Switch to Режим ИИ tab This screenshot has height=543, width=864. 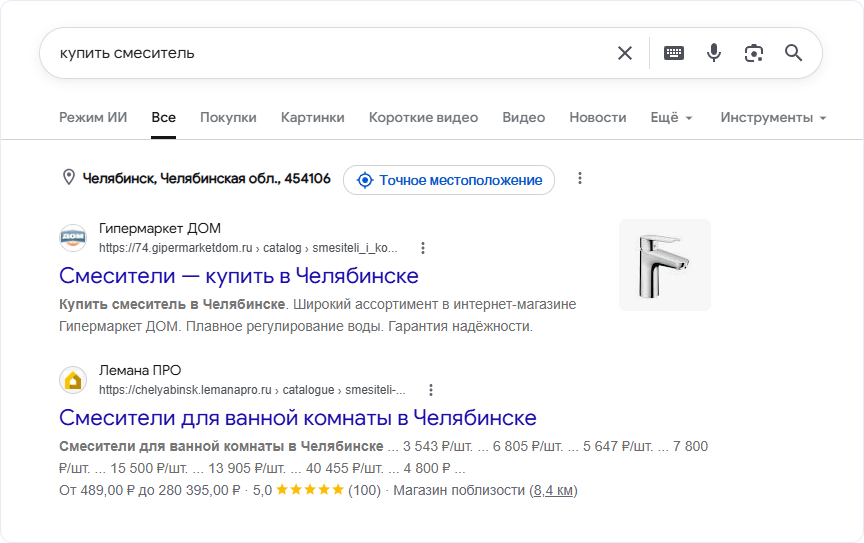(x=93, y=117)
